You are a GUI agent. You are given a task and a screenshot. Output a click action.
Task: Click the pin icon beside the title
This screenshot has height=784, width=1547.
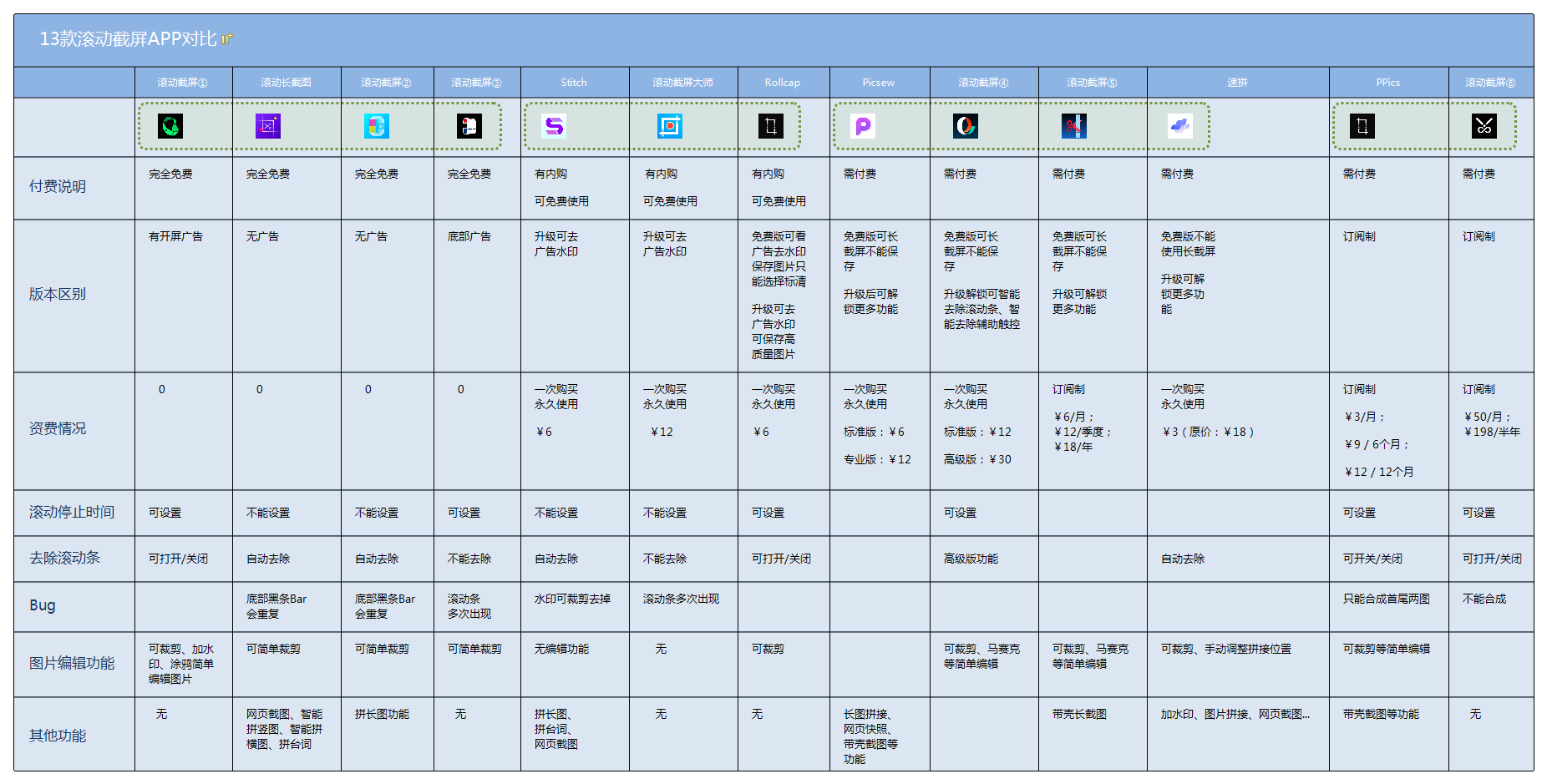227,38
